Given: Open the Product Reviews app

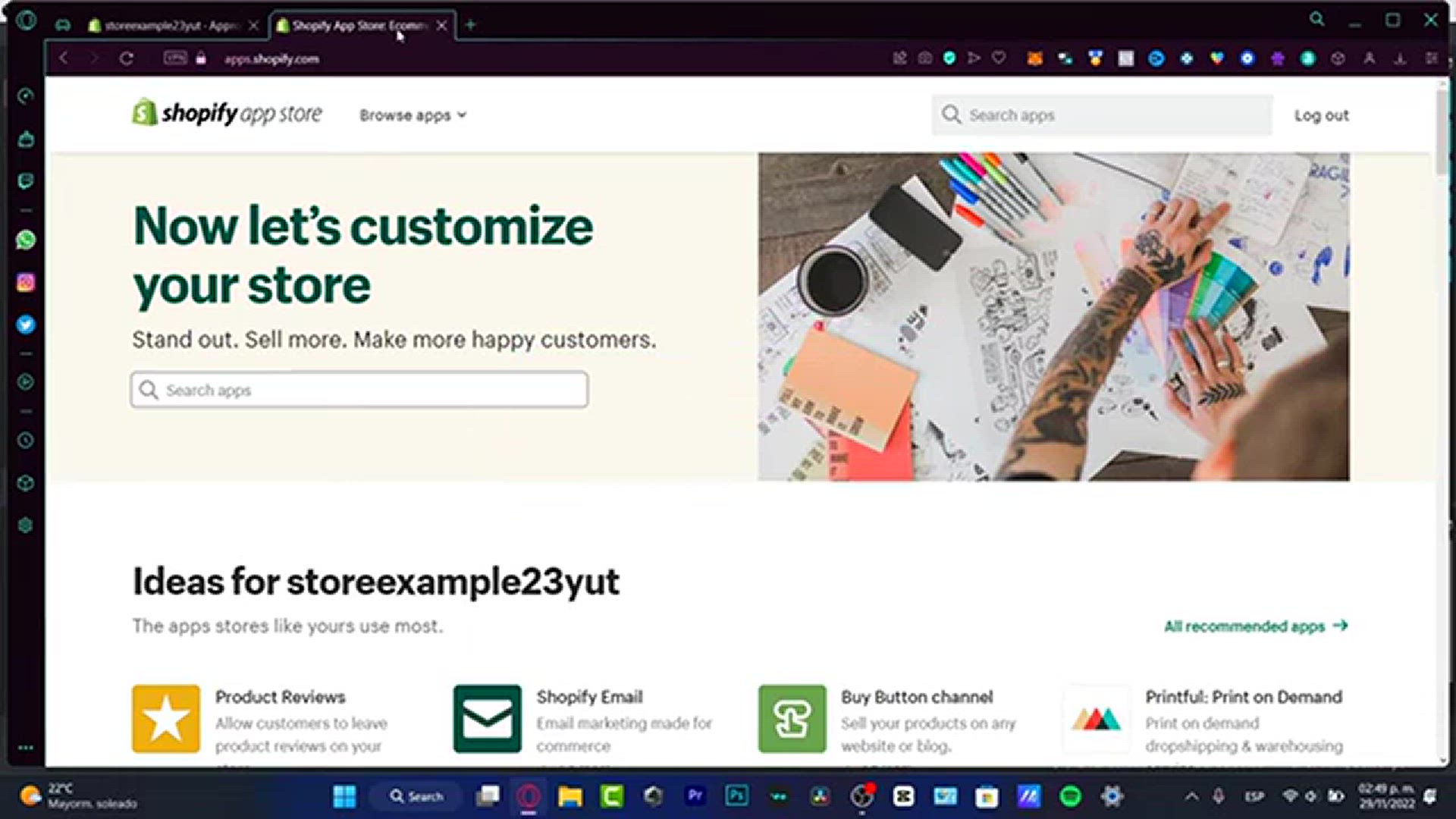Looking at the screenshot, I should [280, 697].
